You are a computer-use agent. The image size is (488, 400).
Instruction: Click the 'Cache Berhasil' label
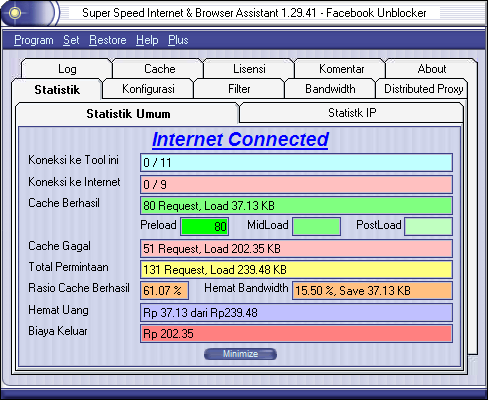click(64, 203)
